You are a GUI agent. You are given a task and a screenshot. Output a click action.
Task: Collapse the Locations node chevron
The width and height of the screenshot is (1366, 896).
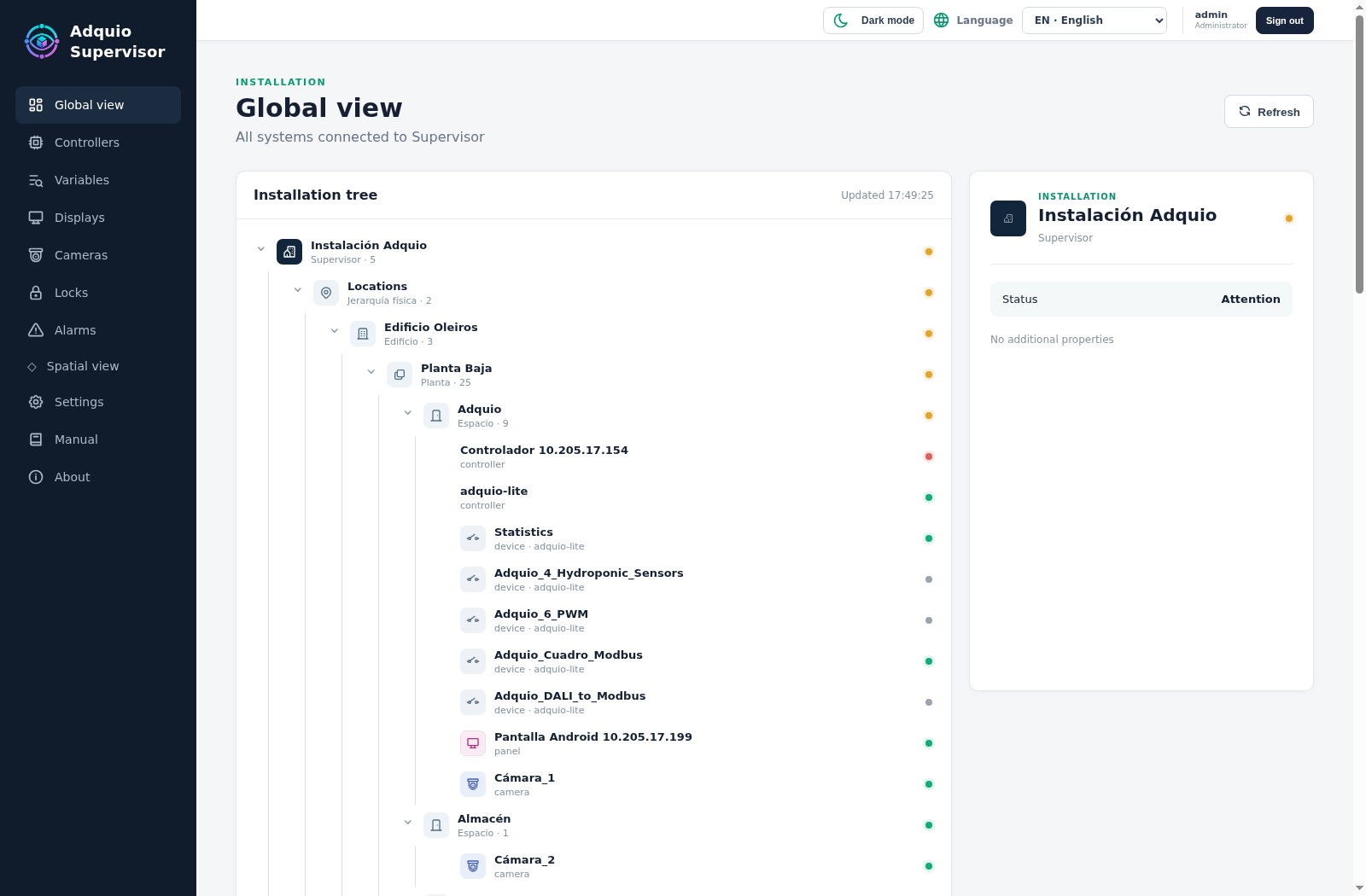click(x=298, y=290)
